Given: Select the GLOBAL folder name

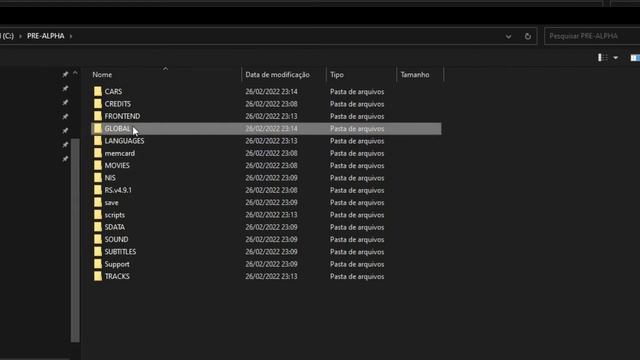Looking at the screenshot, I should click(118, 129).
